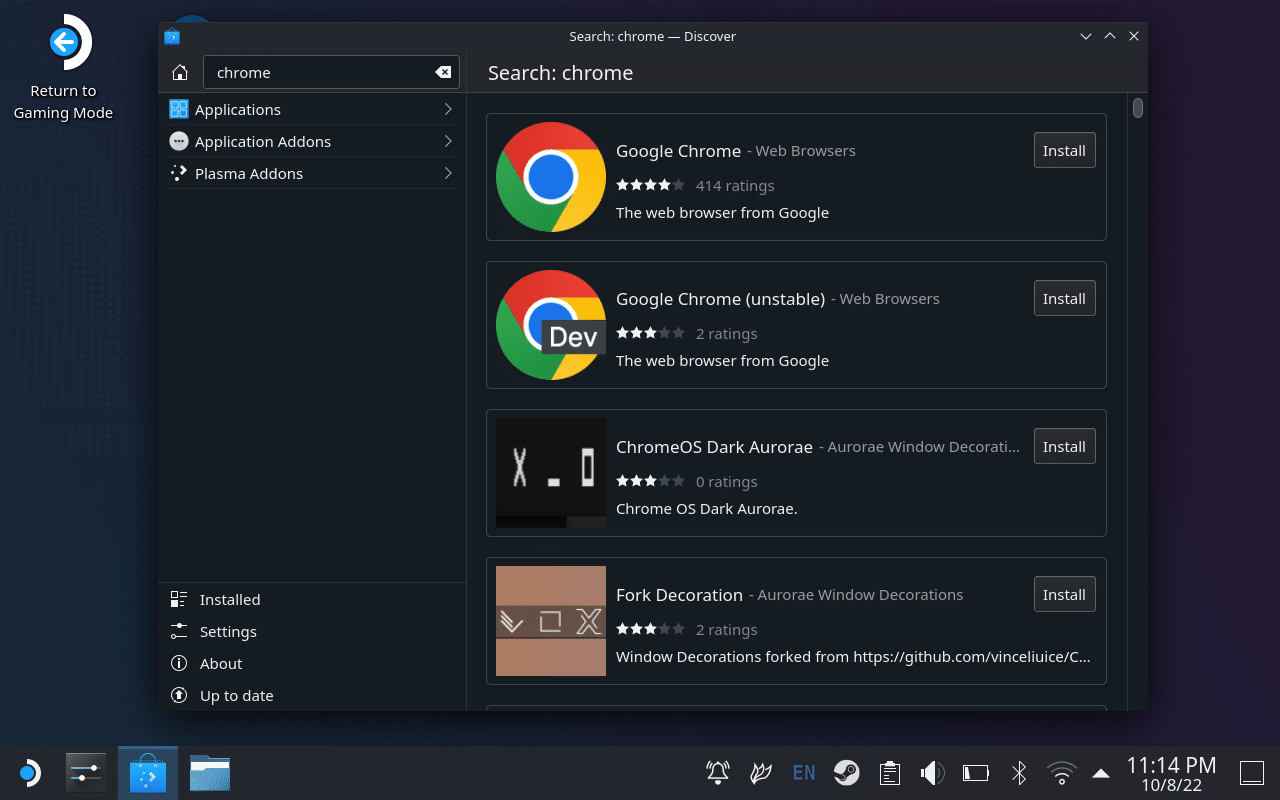Click the ChromeOS Dark Aurorae title
The image size is (1280, 800).
[x=714, y=447]
